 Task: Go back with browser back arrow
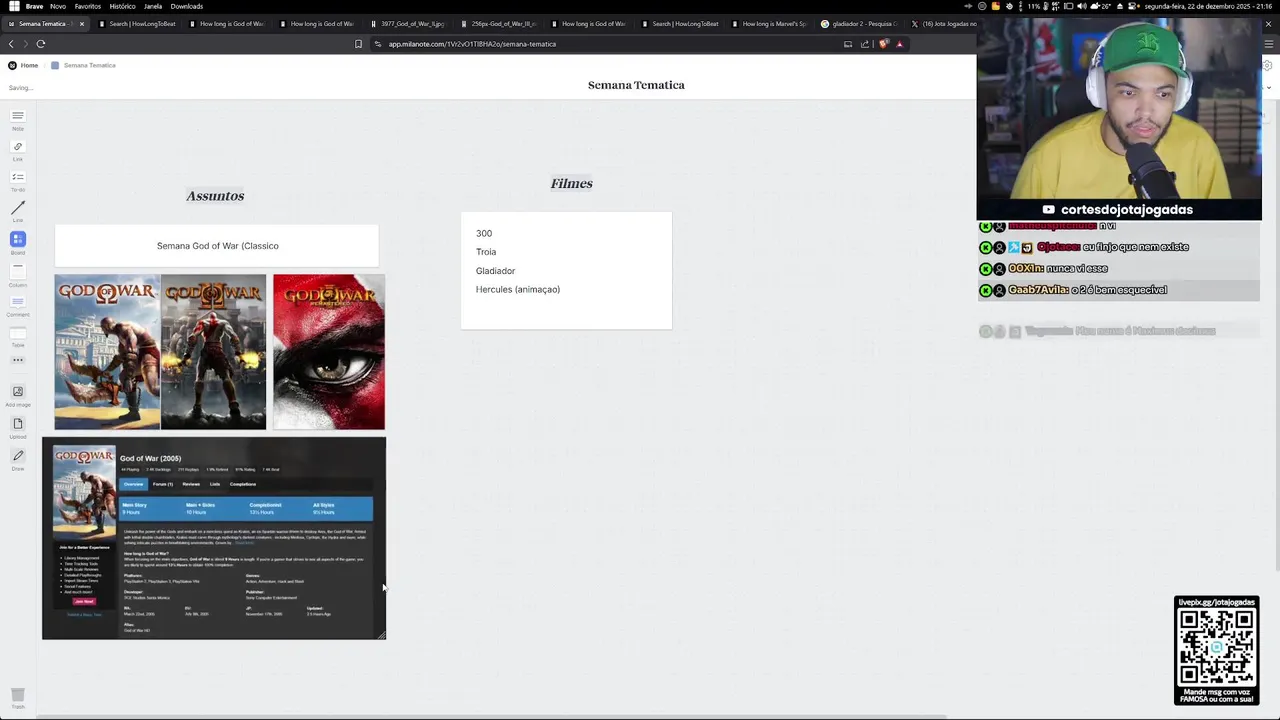click(x=11, y=44)
